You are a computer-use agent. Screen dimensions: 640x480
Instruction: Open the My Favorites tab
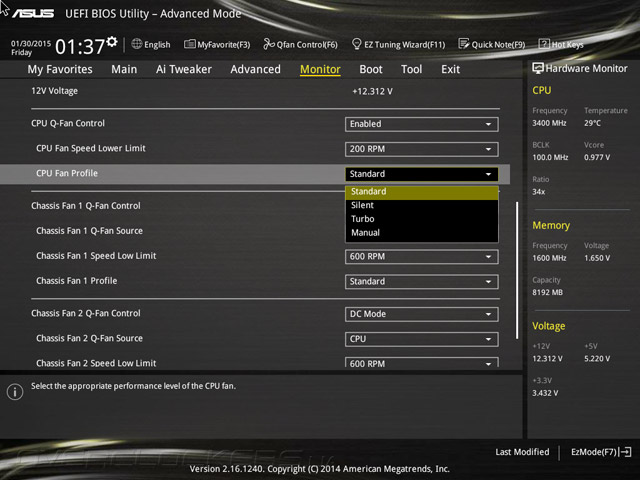point(60,69)
